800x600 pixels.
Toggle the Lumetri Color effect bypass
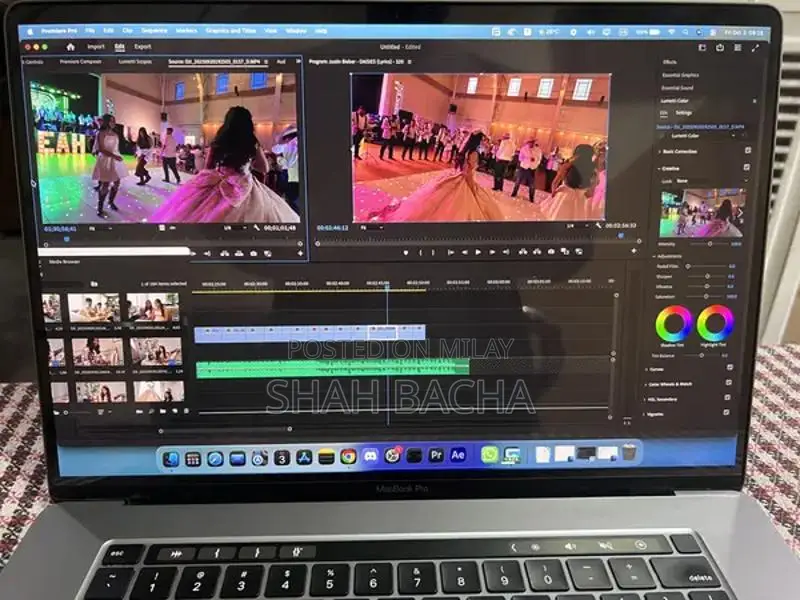[x=660, y=136]
